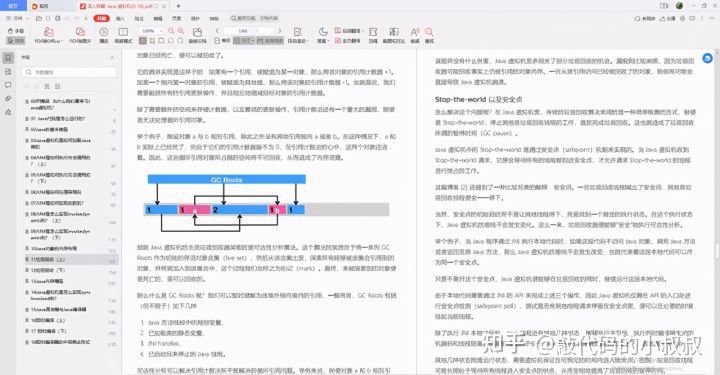This screenshot has width=720, height=375.
Task: Click the screenshot and OCR icon
Action: pos(394,32)
